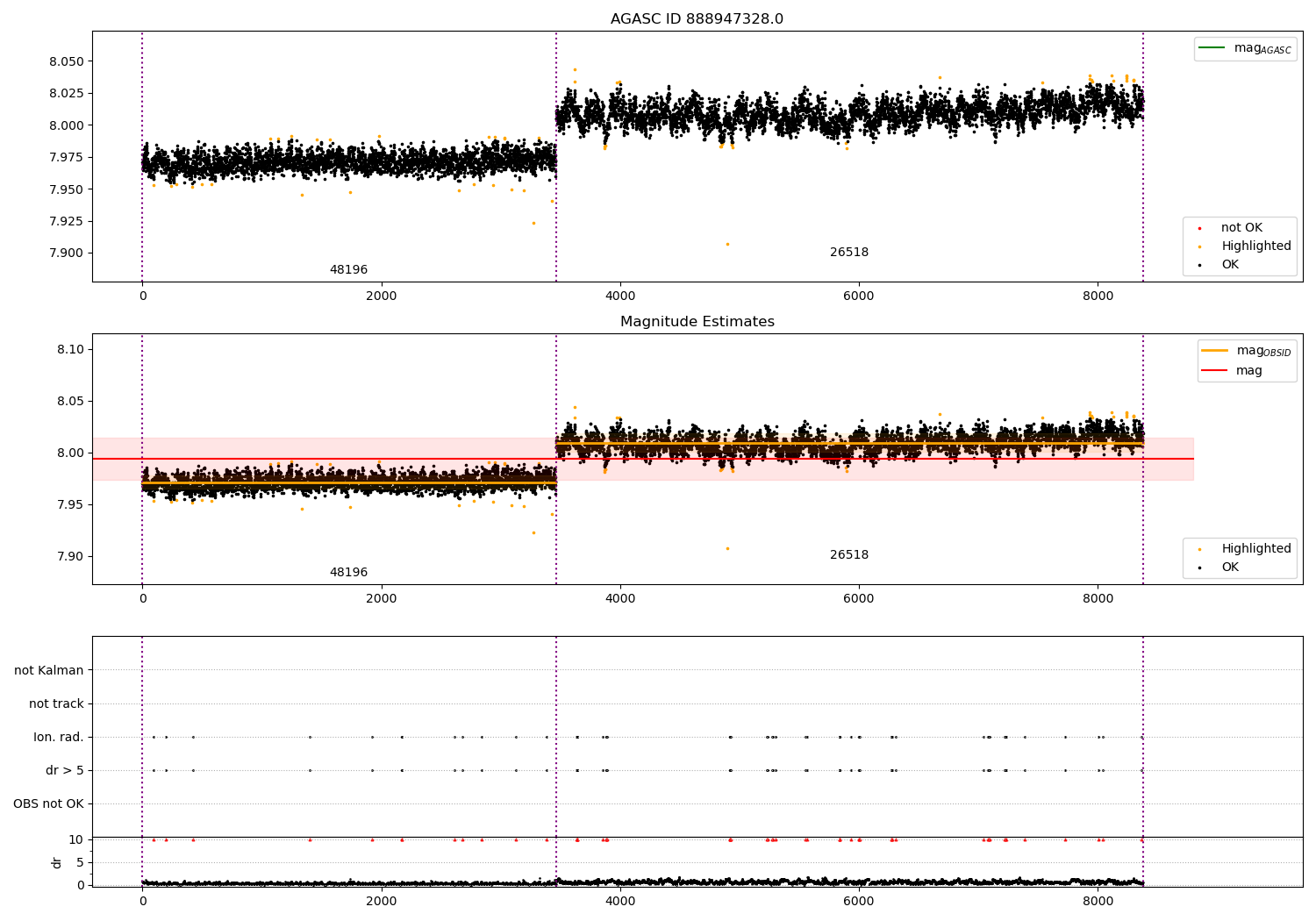The width and height of the screenshot is (1316, 921).
Task: Click 'Highlighted' legend entry in top plot
Action: [1245, 246]
